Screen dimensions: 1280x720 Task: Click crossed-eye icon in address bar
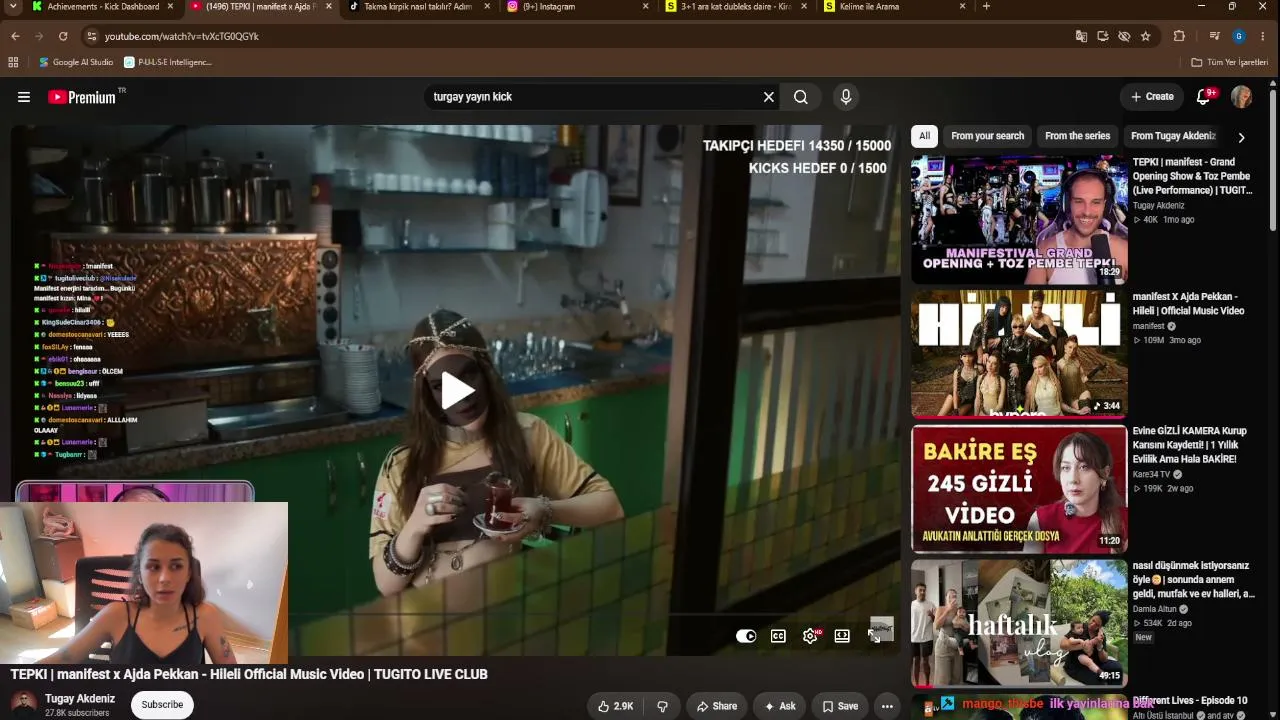1124,36
